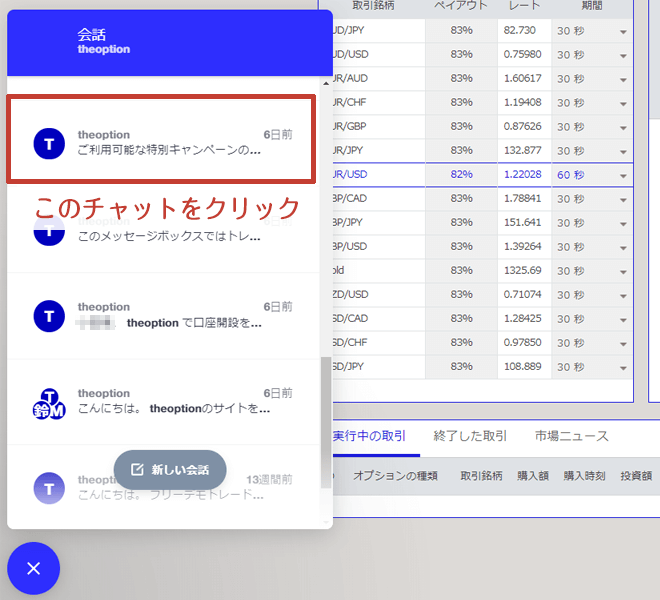This screenshot has height=600, width=660.
Task: Click avatar T of 口座開設 chat
Action: click(49, 316)
